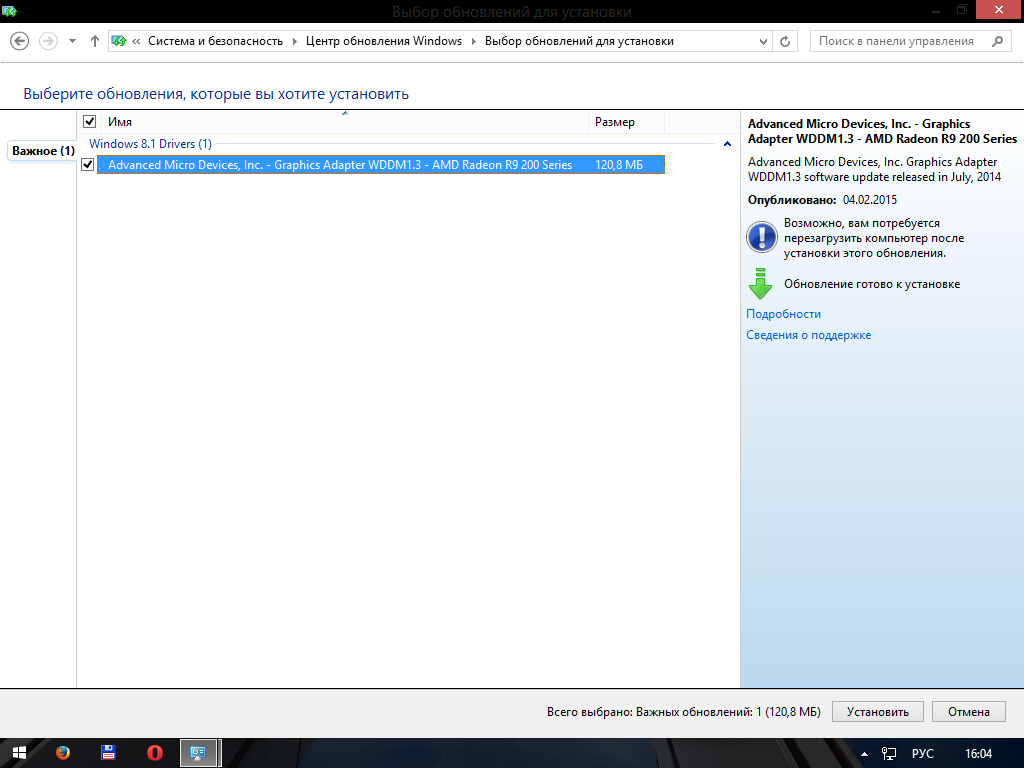Viewport: 1024px width, 768px height.
Task: Expand arrow after 'Центр обновления Windows'
Action: tap(473, 41)
